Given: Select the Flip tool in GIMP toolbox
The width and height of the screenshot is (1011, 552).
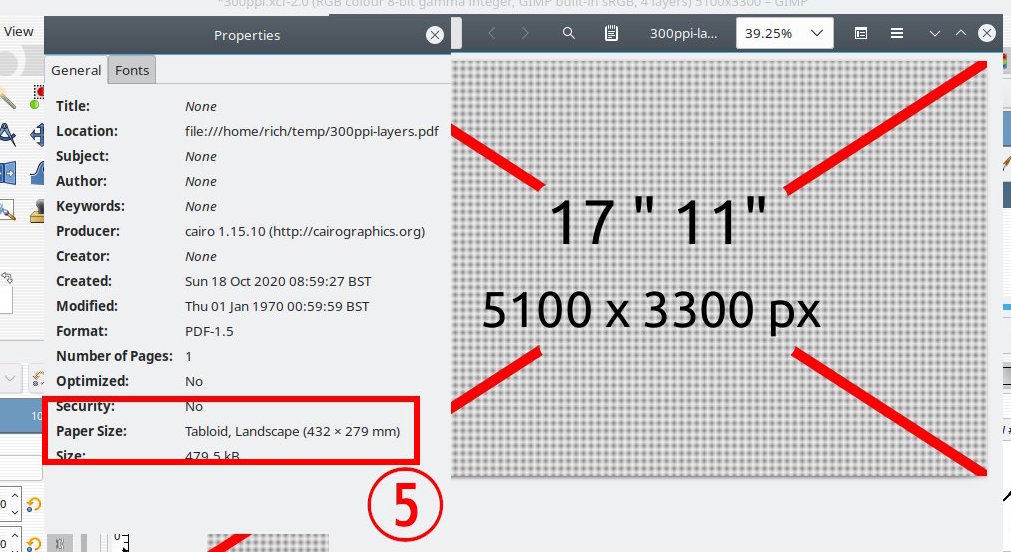Looking at the screenshot, I should click(37, 135).
